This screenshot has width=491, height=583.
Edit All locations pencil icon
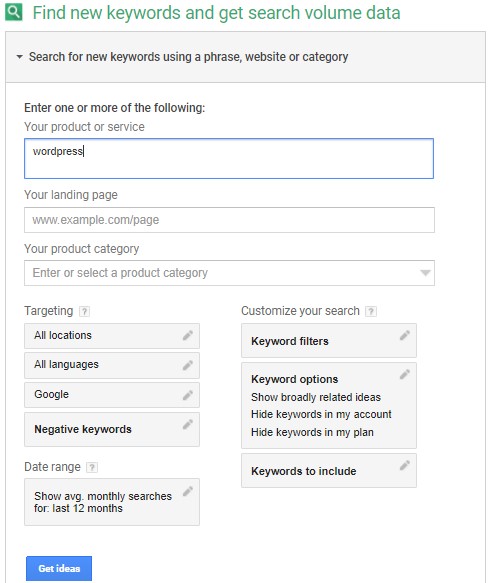(x=188, y=335)
